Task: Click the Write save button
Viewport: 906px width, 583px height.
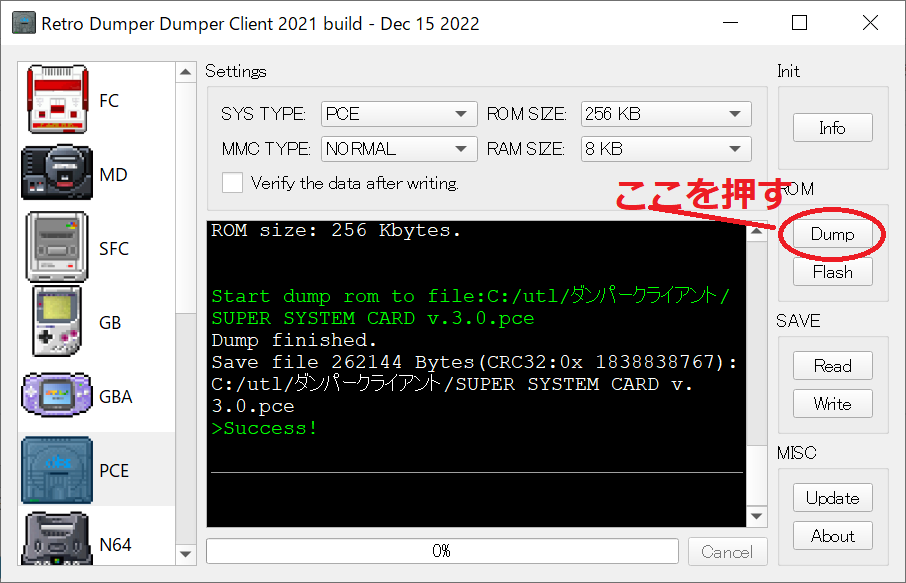Action: click(x=833, y=403)
